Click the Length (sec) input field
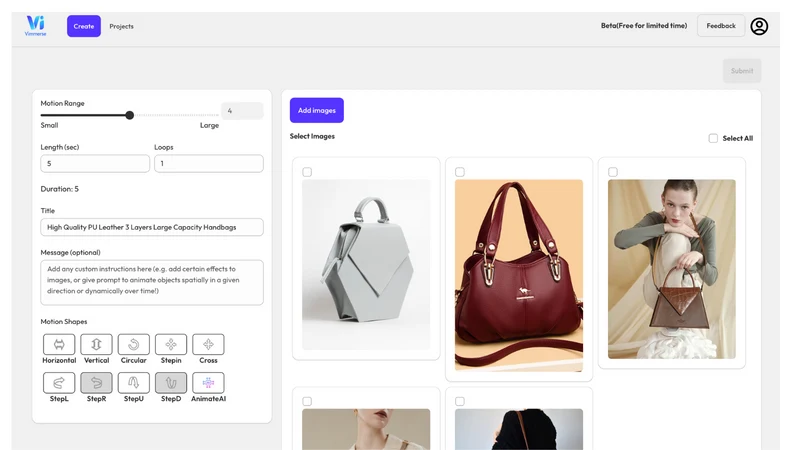This screenshot has width=800, height=450. [95, 164]
